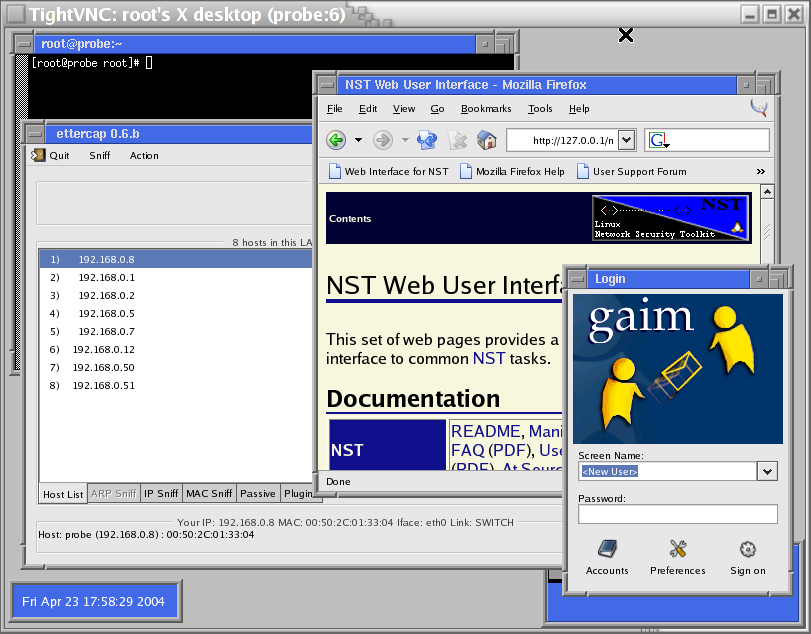Click the Action icon in ettercap
The image size is (811, 634).
(143, 155)
